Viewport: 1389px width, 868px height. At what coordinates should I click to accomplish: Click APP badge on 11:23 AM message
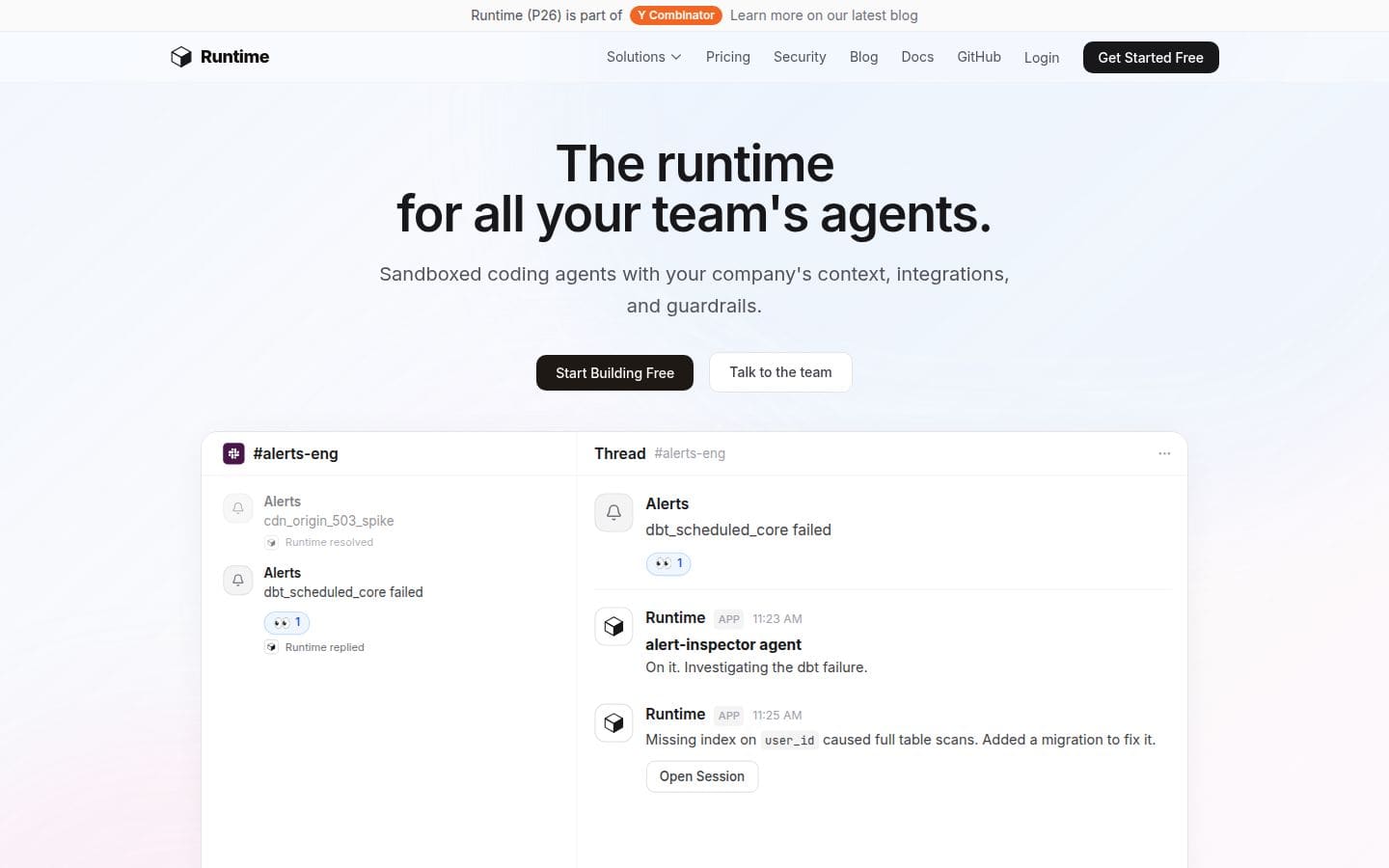(729, 619)
